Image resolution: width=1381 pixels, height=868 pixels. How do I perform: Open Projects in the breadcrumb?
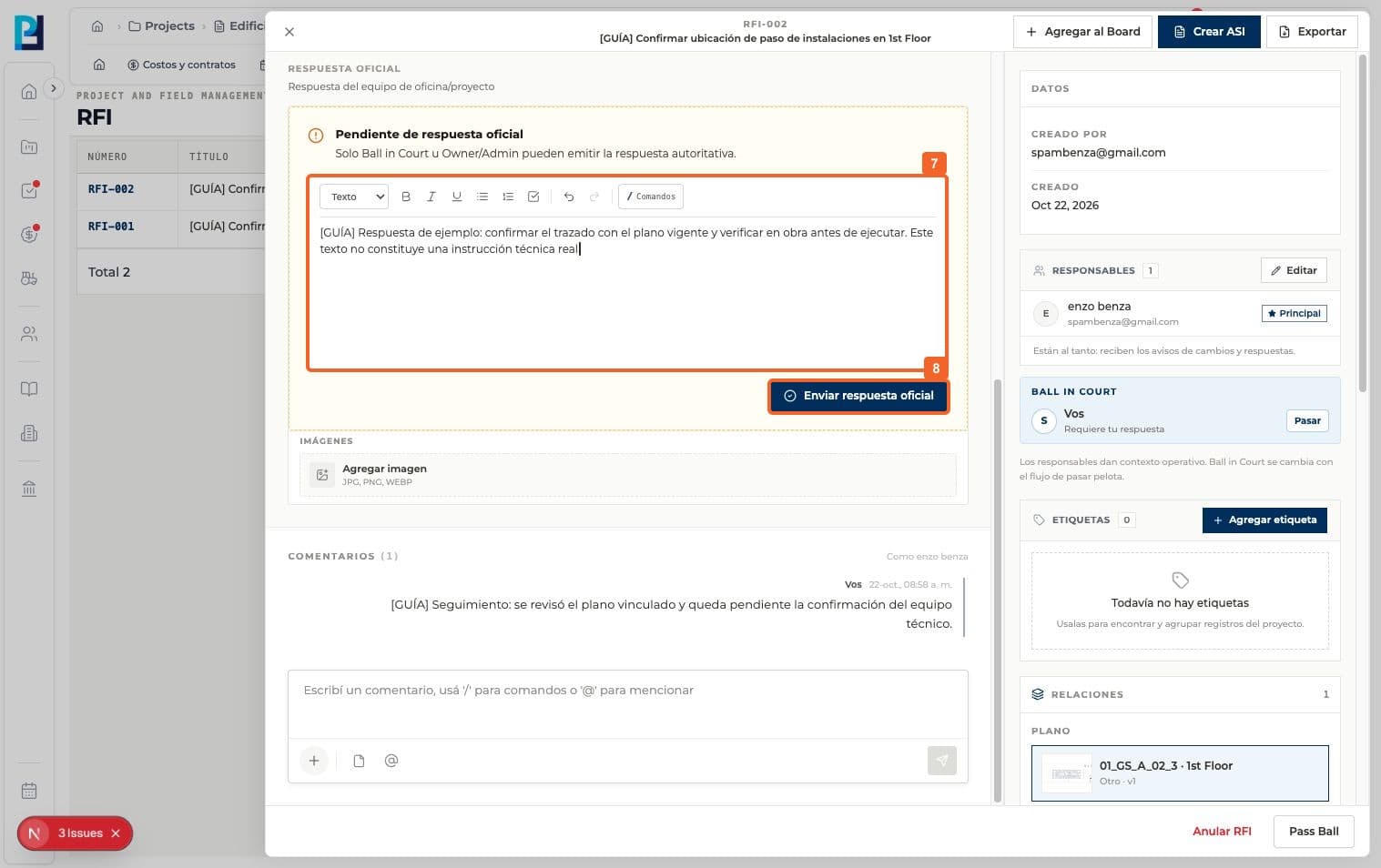click(x=161, y=26)
